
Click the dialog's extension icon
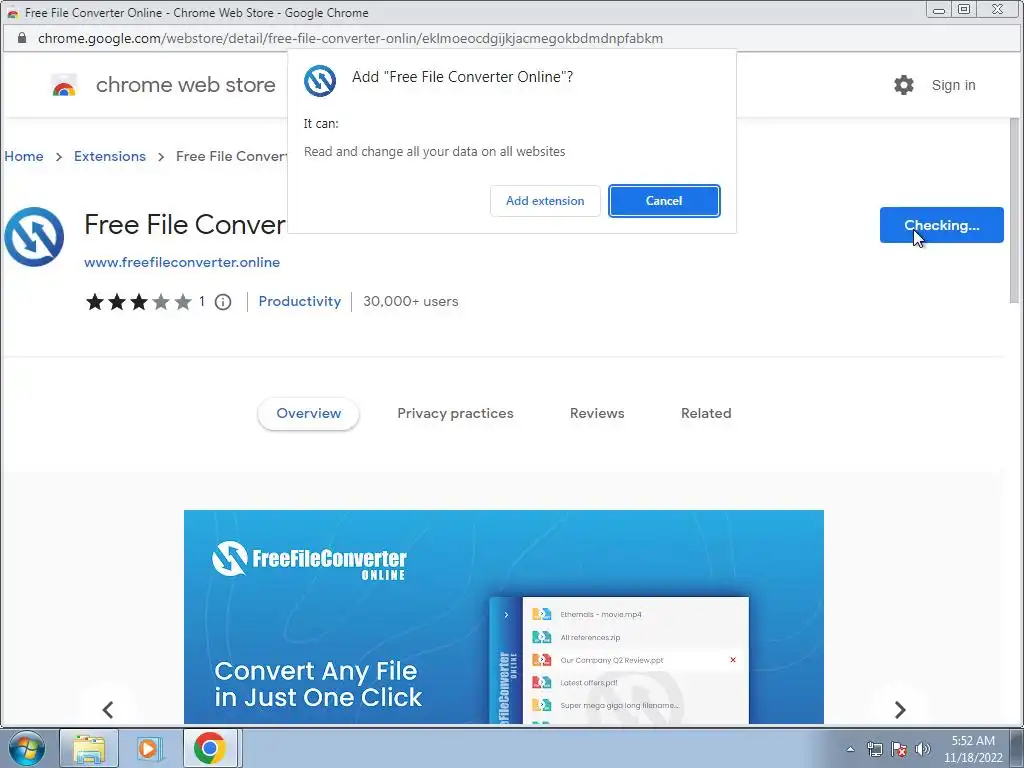(x=320, y=81)
